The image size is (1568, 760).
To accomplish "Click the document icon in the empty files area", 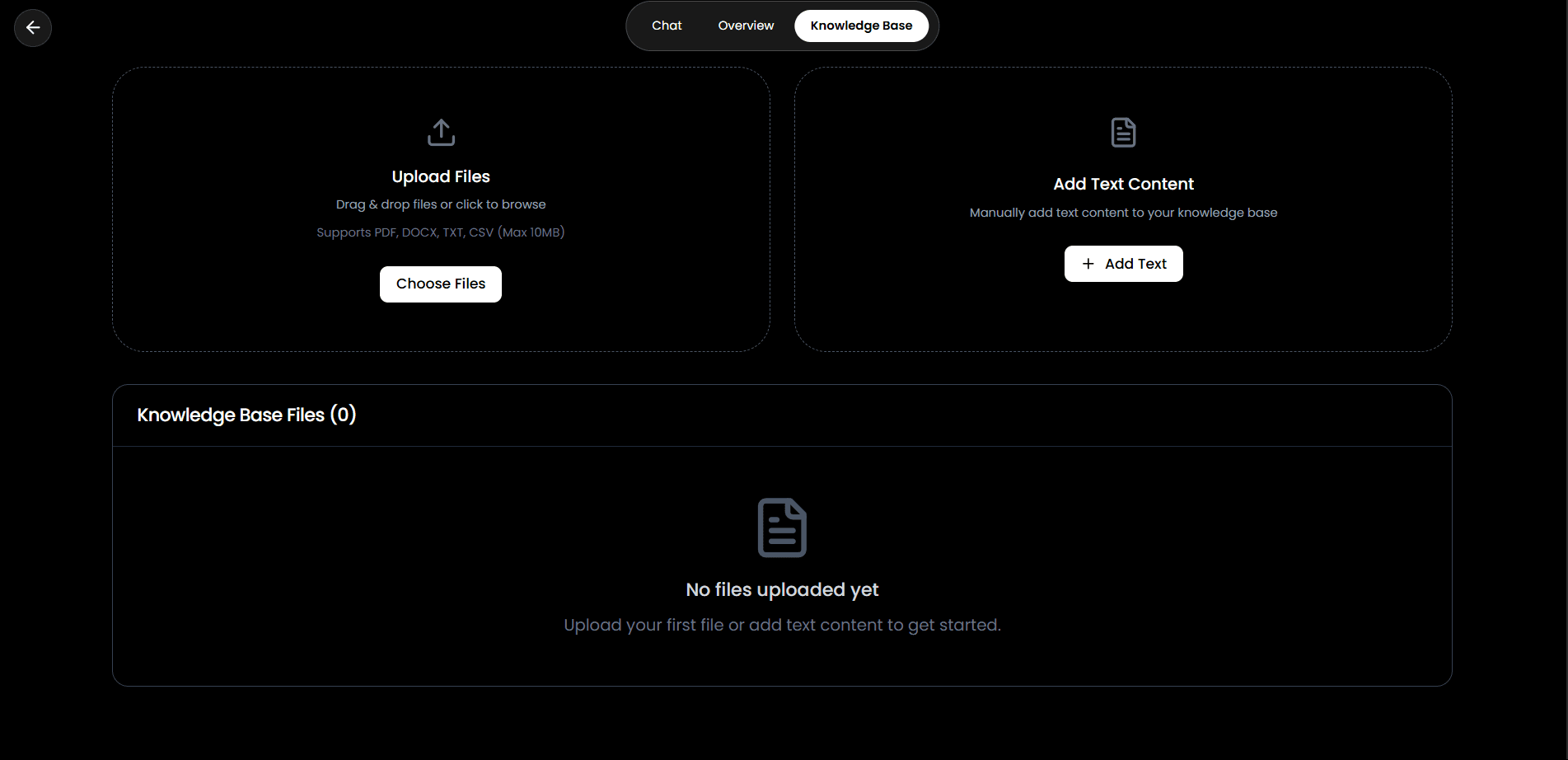I will point(781,528).
